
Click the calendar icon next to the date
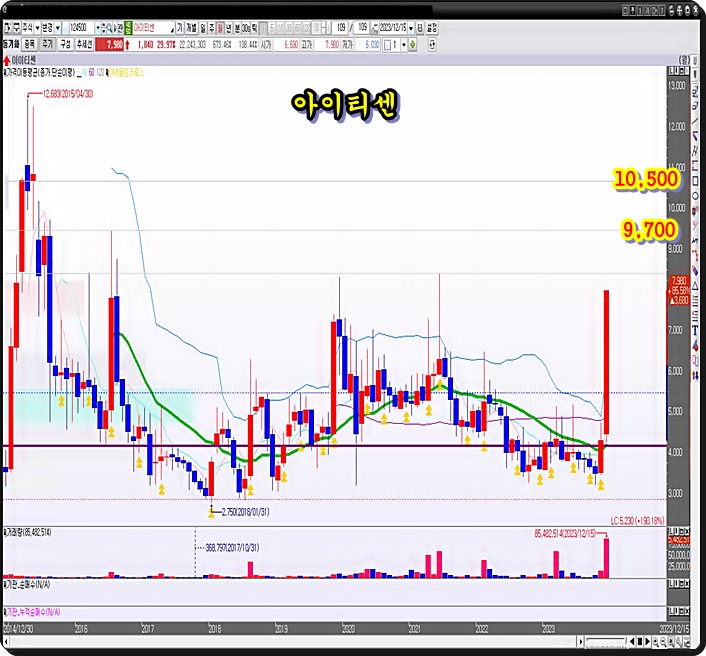click(420, 28)
